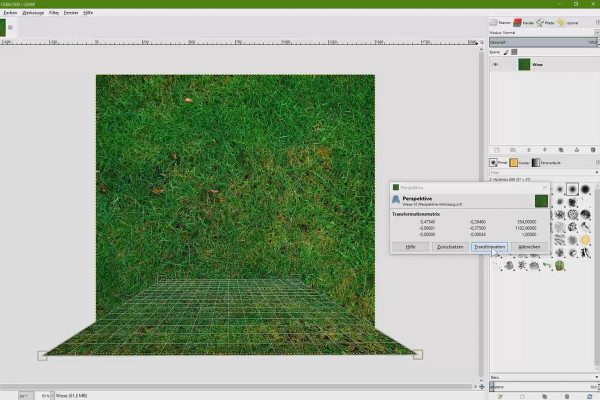Click the bottom-right perspective handle
Screen dimensions: 600x400
point(418,354)
